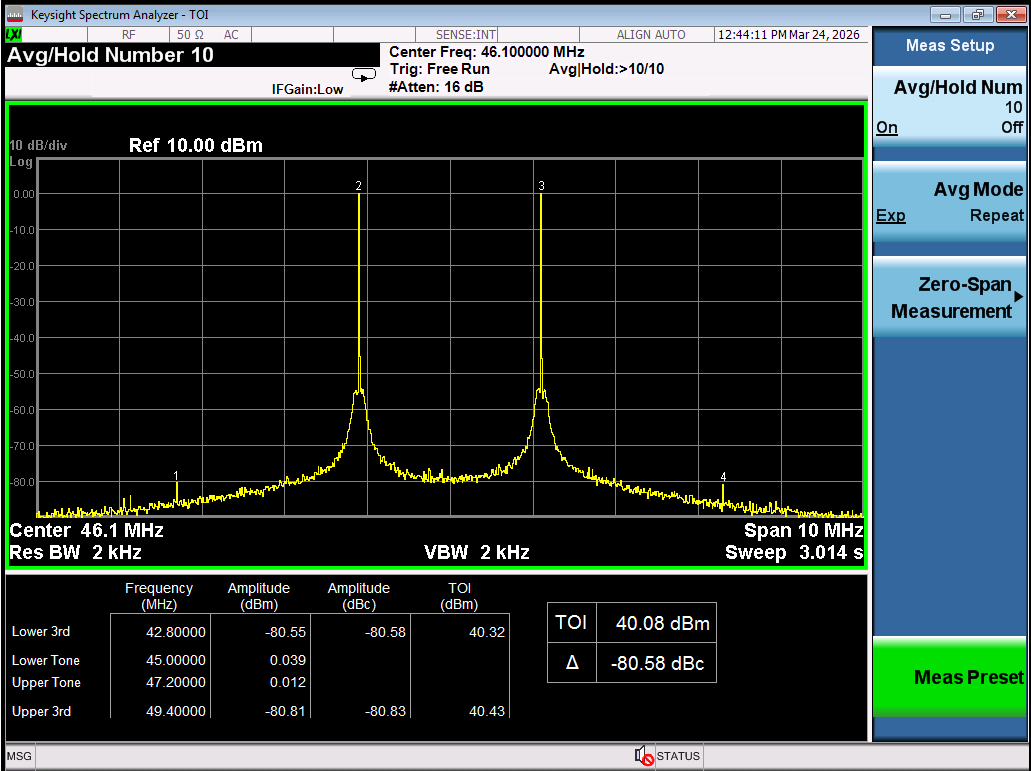Select marker 1 on the lower third-order product
Viewport: 1031px width, 771px height.
(176, 475)
